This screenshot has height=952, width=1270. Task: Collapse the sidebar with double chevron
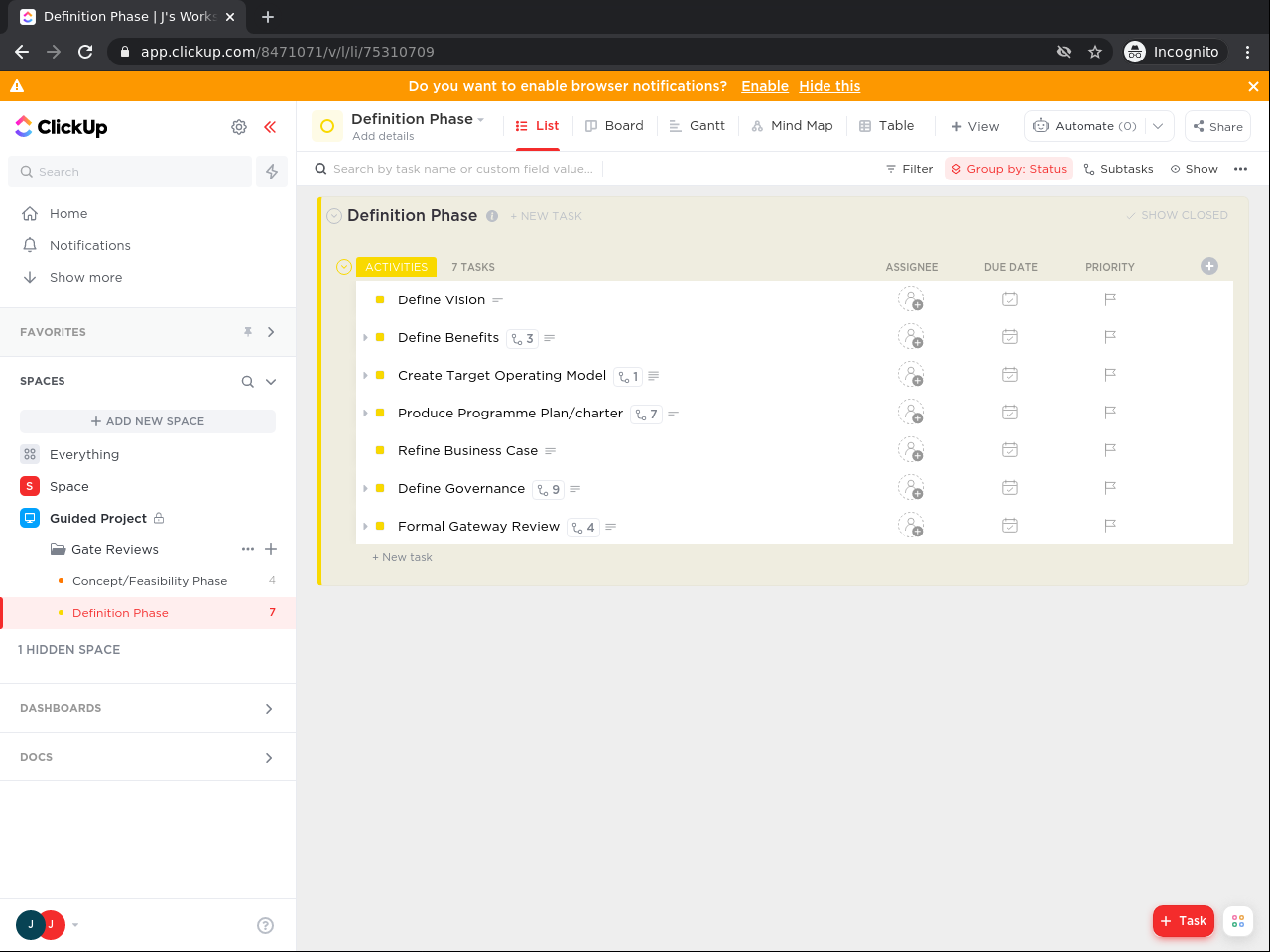[x=270, y=127]
